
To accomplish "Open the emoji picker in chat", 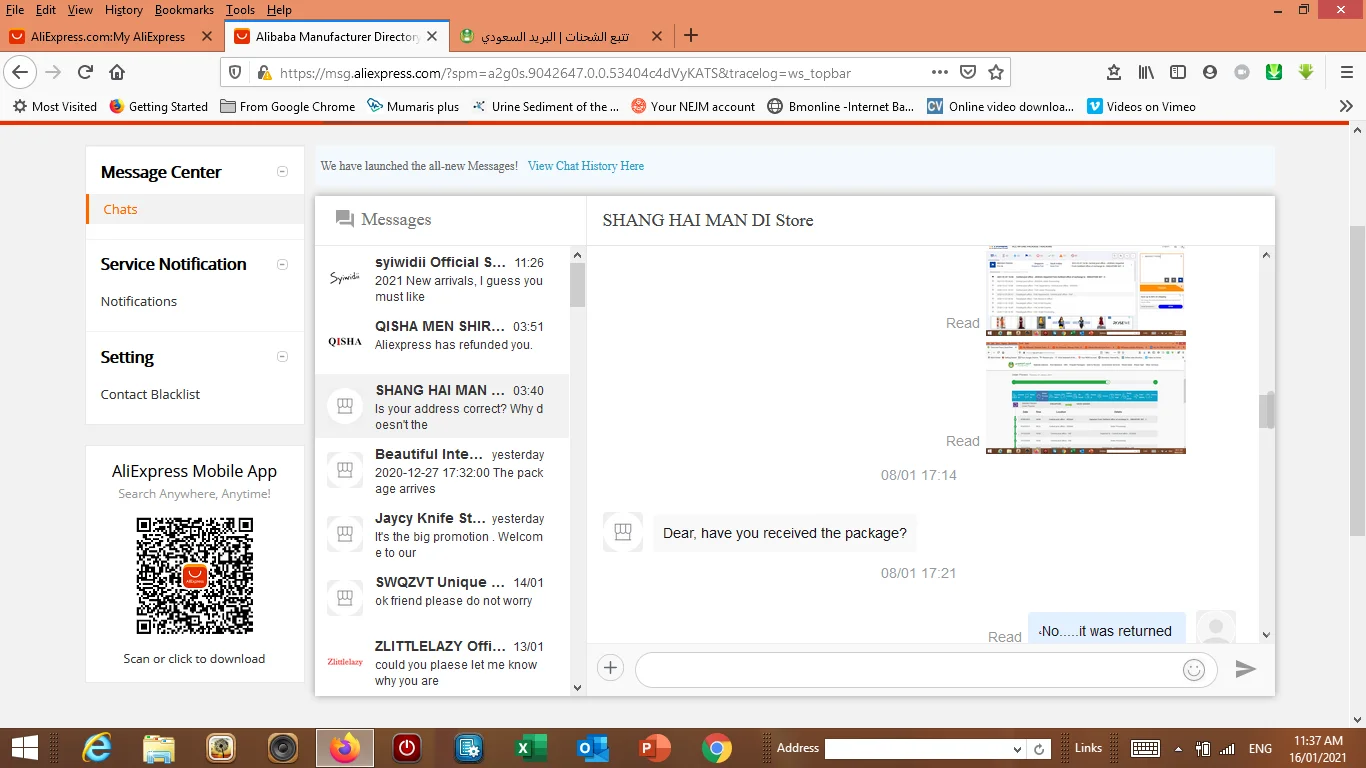I will coord(1194,669).
